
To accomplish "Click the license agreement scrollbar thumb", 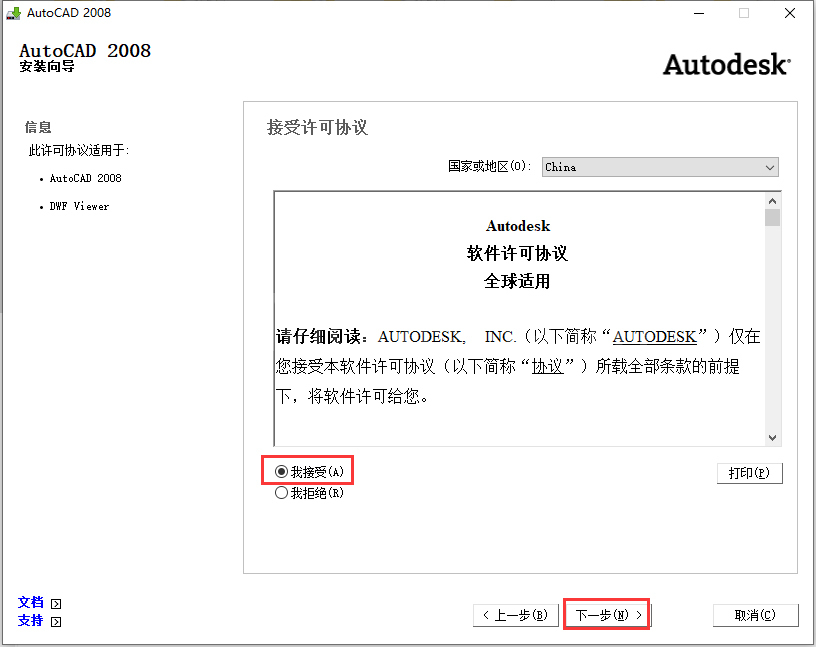I will coord(772,218).
